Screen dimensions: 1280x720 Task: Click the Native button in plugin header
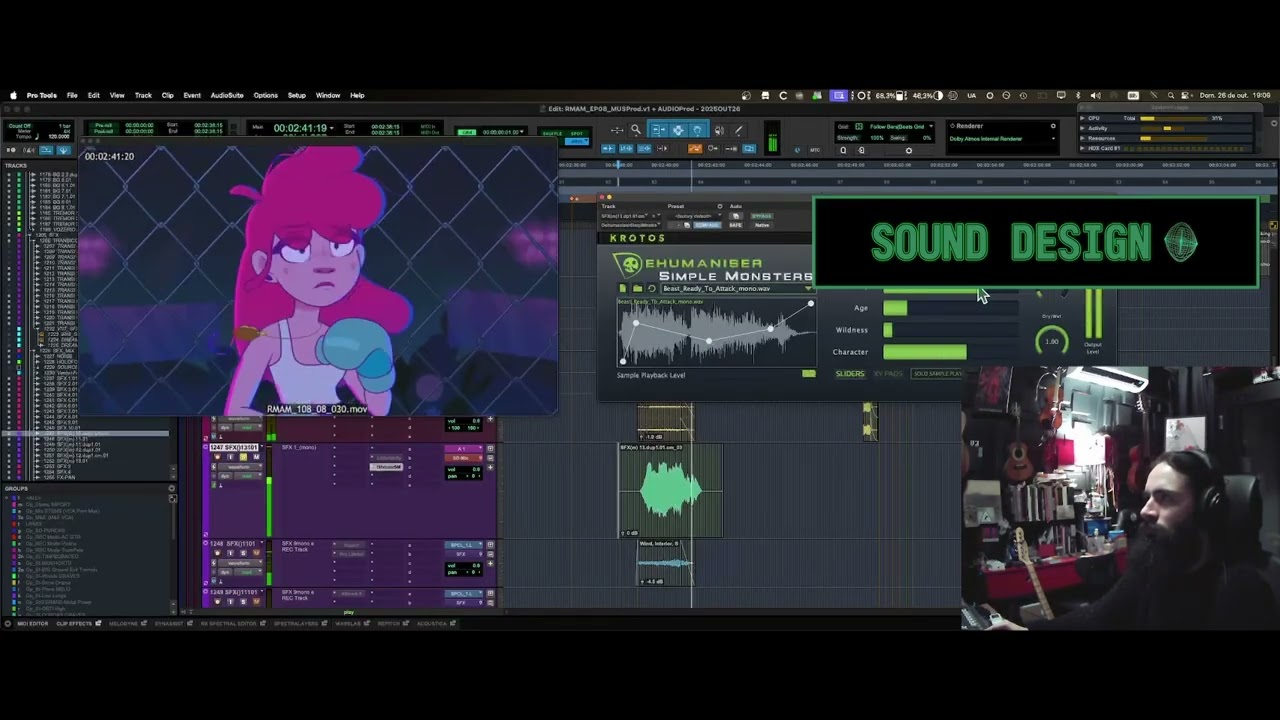pos(762,225)
